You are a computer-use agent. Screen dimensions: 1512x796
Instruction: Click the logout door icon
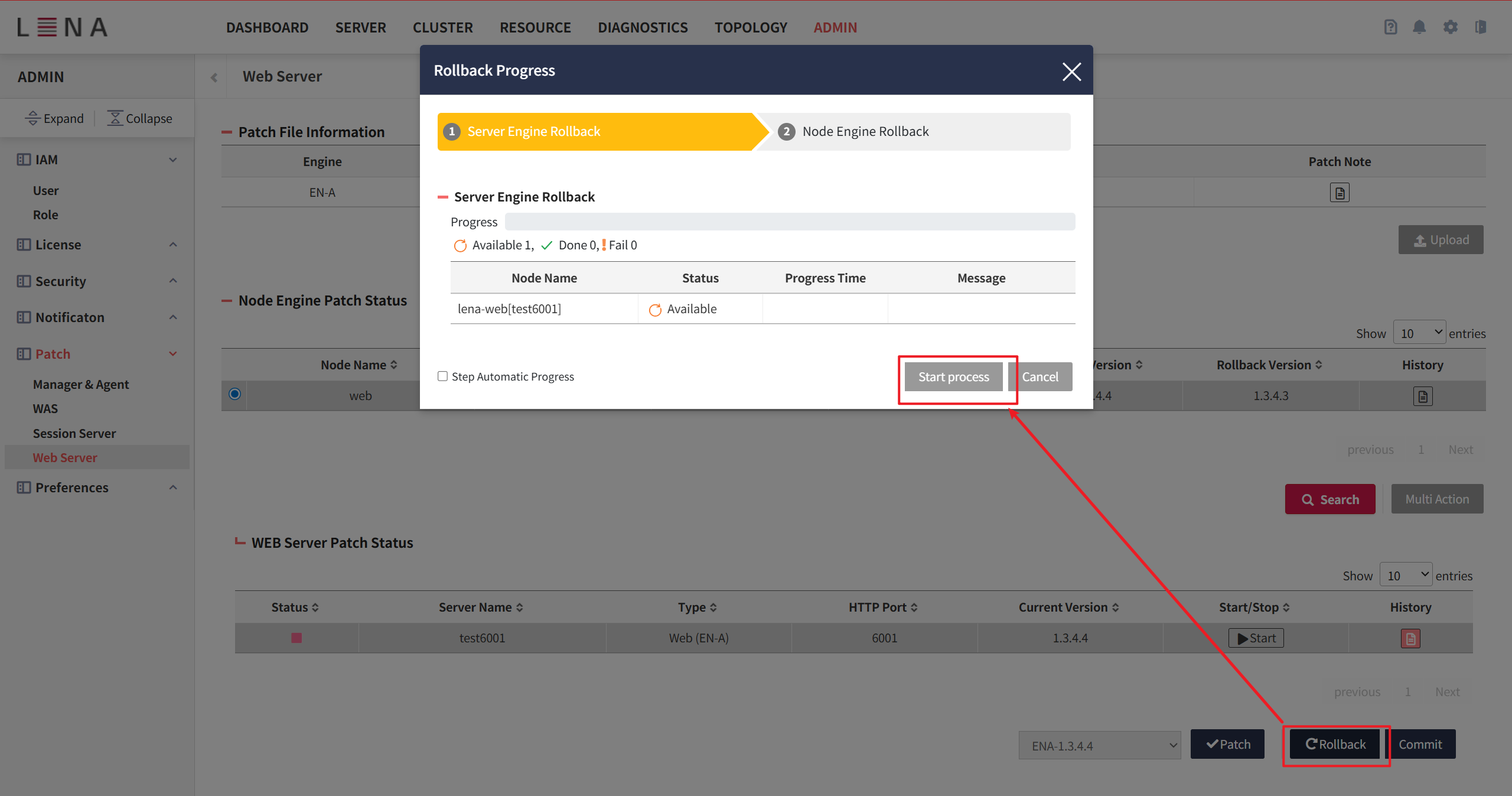coord(1480,27)
